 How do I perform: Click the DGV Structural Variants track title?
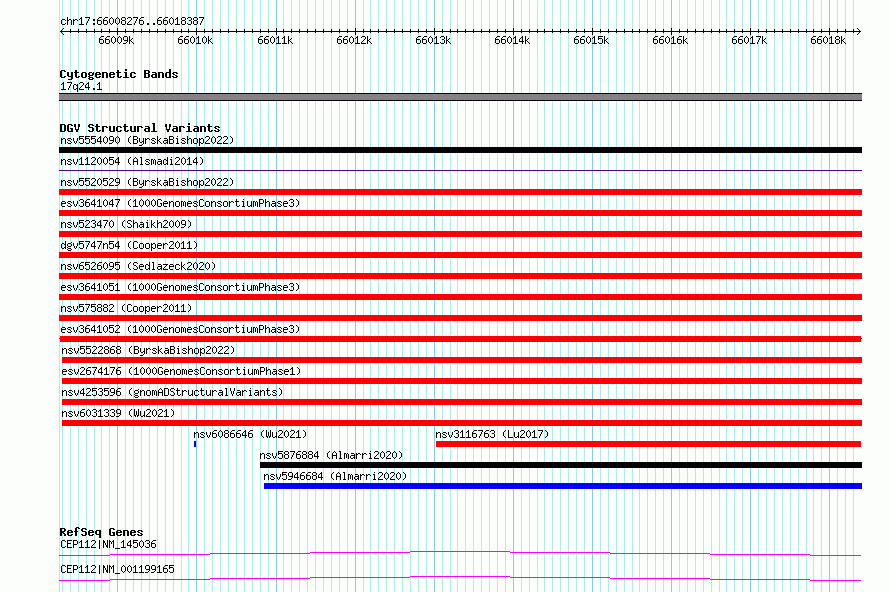click(140, 128)
